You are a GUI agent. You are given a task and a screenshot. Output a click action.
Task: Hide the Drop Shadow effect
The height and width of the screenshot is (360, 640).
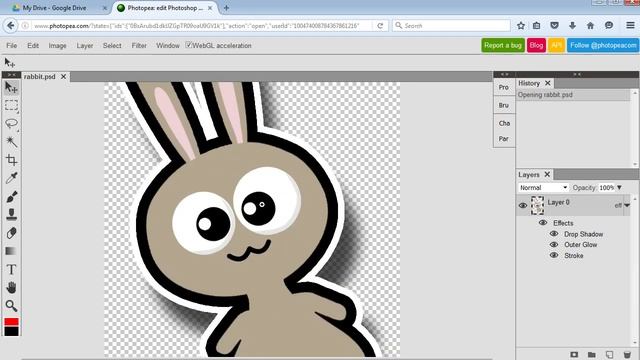pyautogui.click(x=554, y=234)
